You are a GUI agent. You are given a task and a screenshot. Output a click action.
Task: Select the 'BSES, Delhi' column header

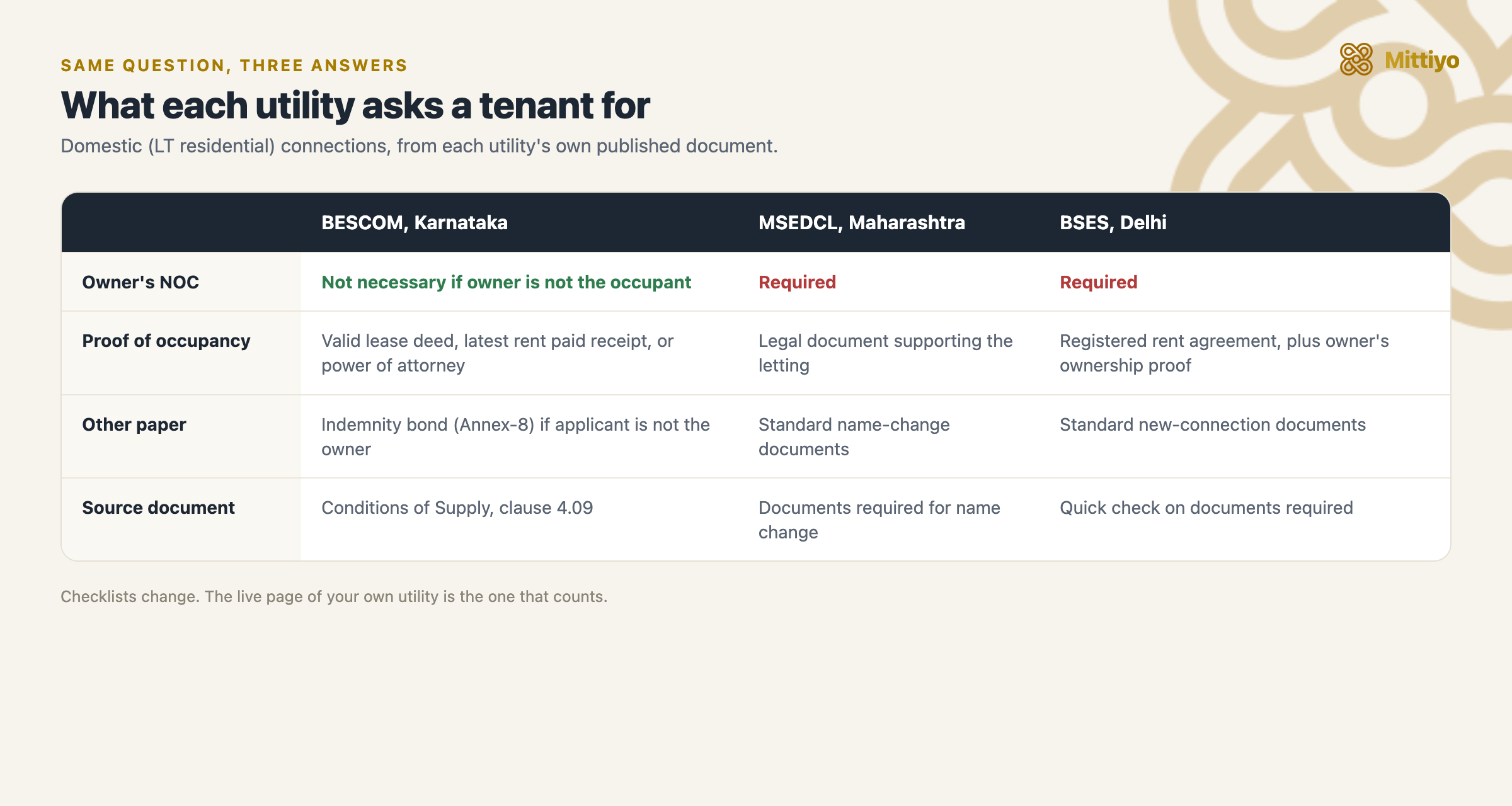coord(1113,222)
